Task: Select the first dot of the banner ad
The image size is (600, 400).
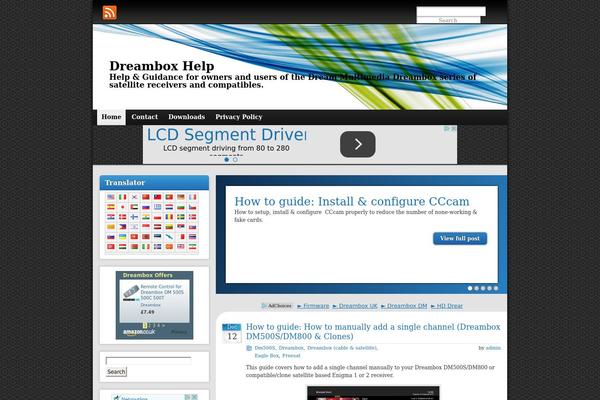Action: click(x=227, y=160)
